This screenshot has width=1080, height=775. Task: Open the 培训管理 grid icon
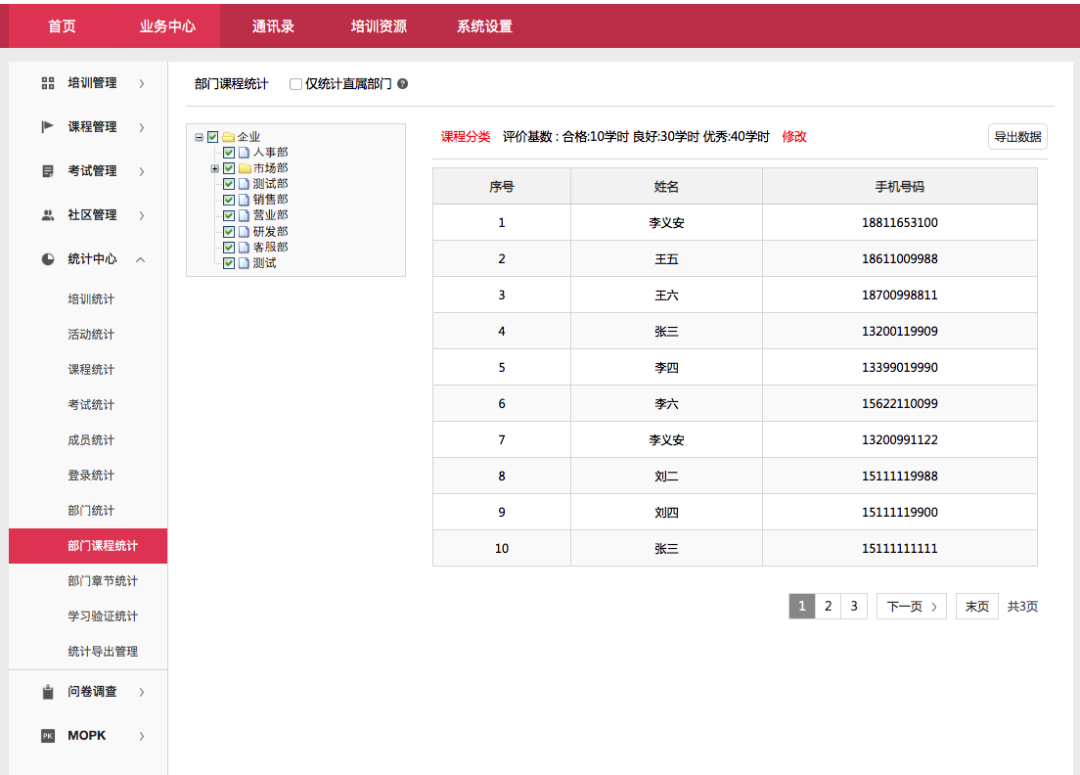tap(47, 83)
